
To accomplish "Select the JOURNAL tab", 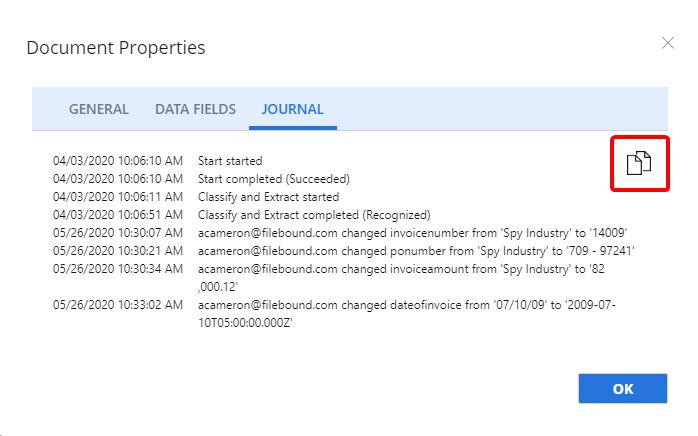I will (x=292, y=109).
